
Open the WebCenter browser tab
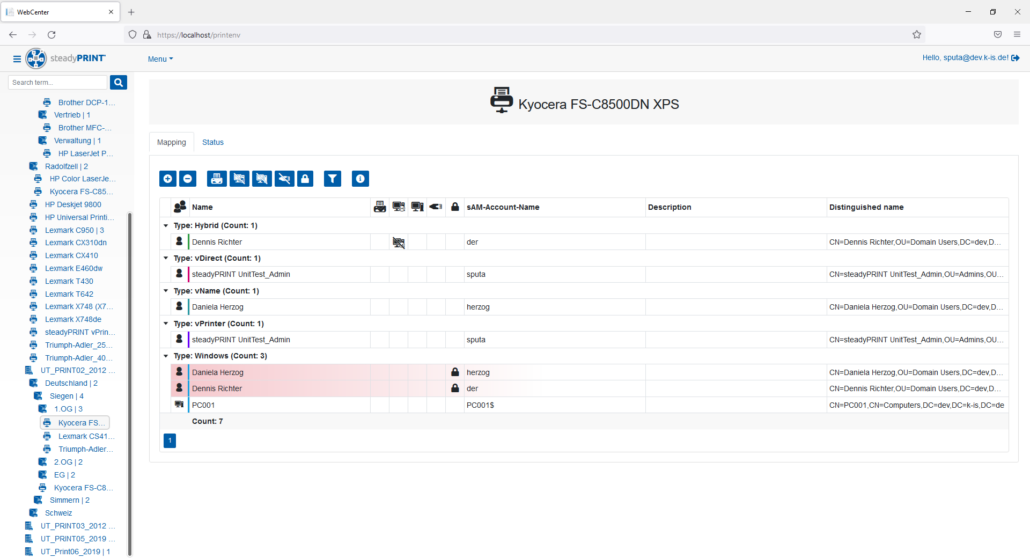(60, 12)
